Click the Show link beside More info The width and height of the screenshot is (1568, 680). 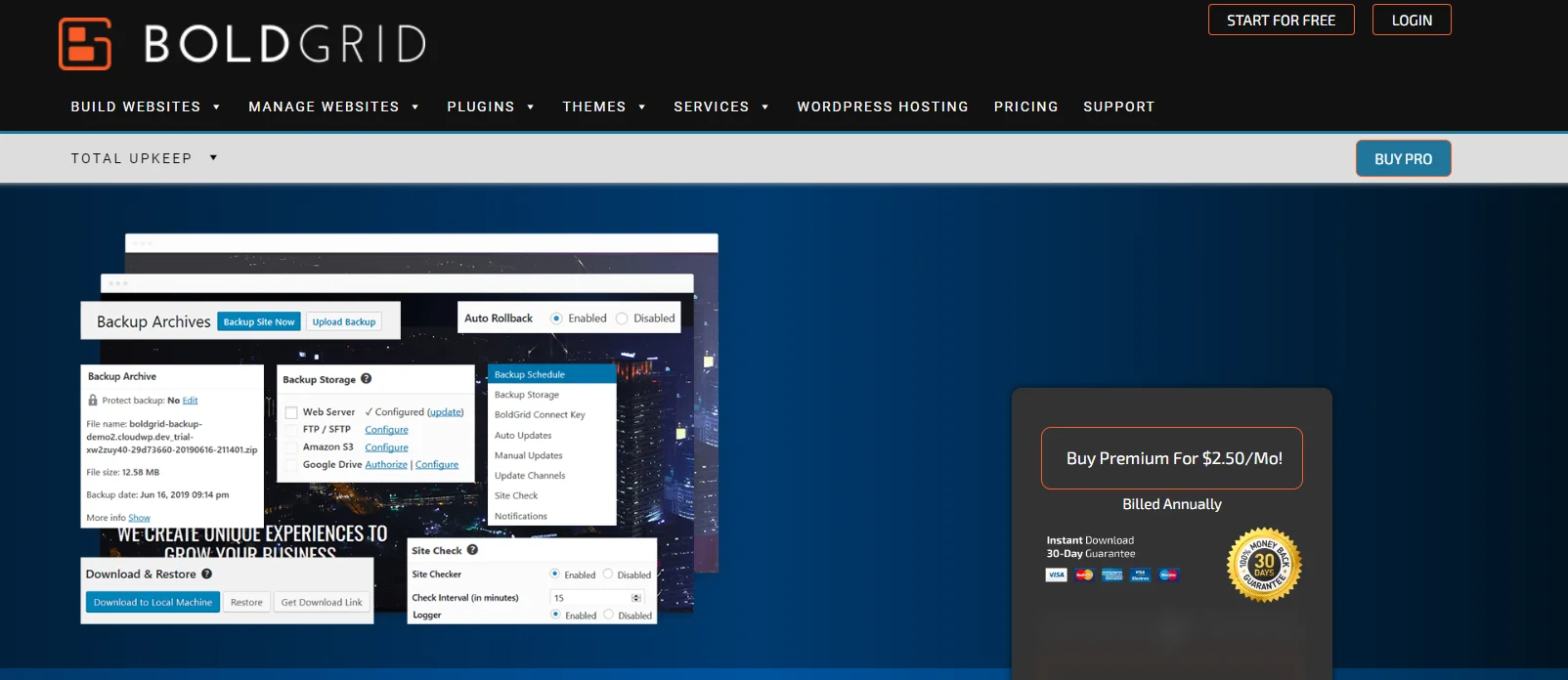tap(140, 518)
